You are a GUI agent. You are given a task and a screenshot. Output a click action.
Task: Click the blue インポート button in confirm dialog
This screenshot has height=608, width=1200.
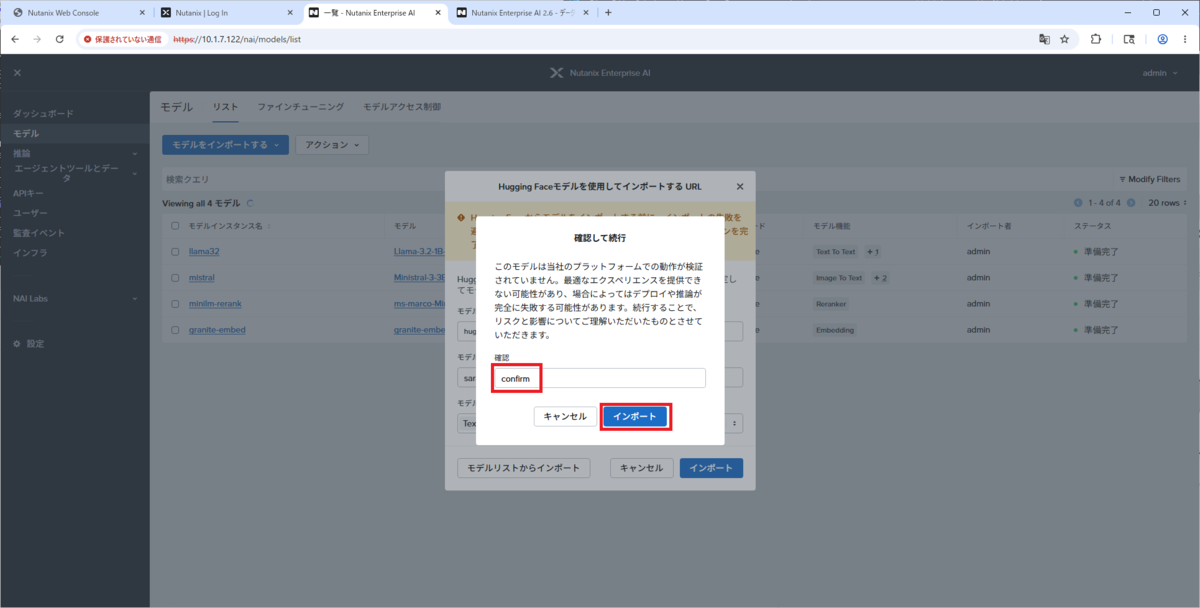point(635,417)
